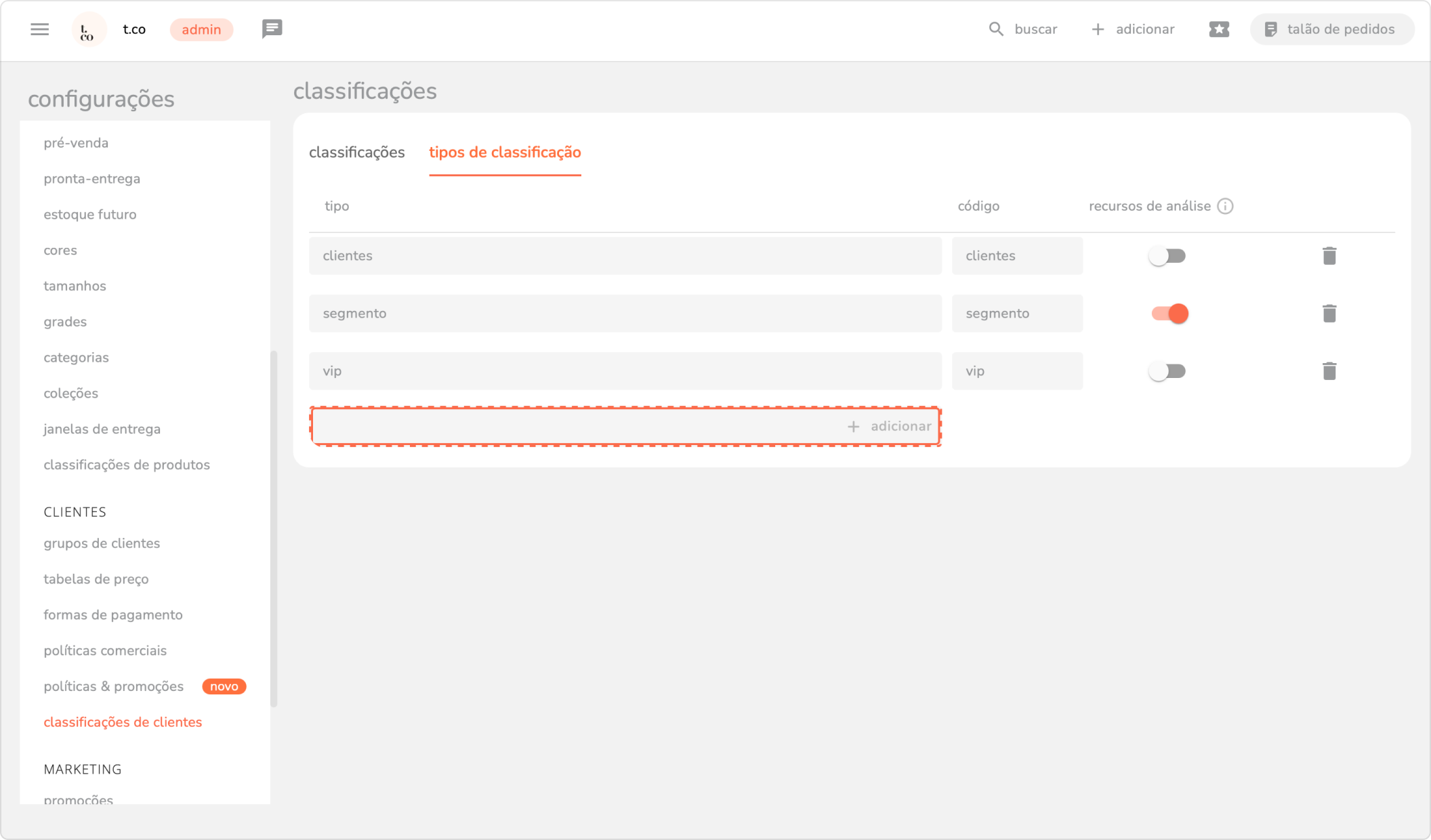Enable analysis resources for clientes
This screenshot has height=840, width=1431.
coord(1167,256)
